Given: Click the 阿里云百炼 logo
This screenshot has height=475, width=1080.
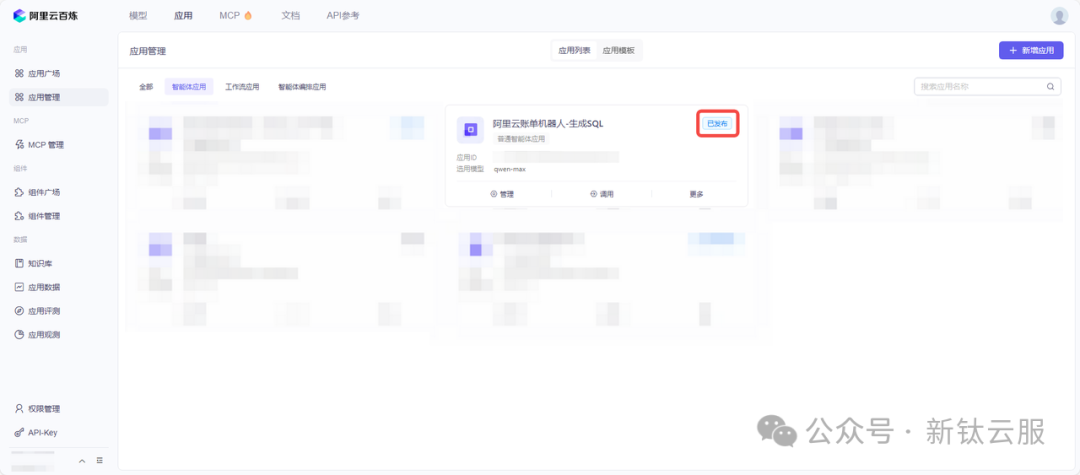Looking at the screenshot, I should pyautogui.click(x=45, y=15).
